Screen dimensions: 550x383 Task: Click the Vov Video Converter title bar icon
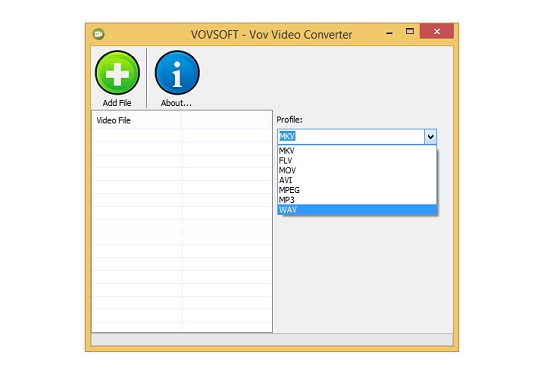[99, 34]
